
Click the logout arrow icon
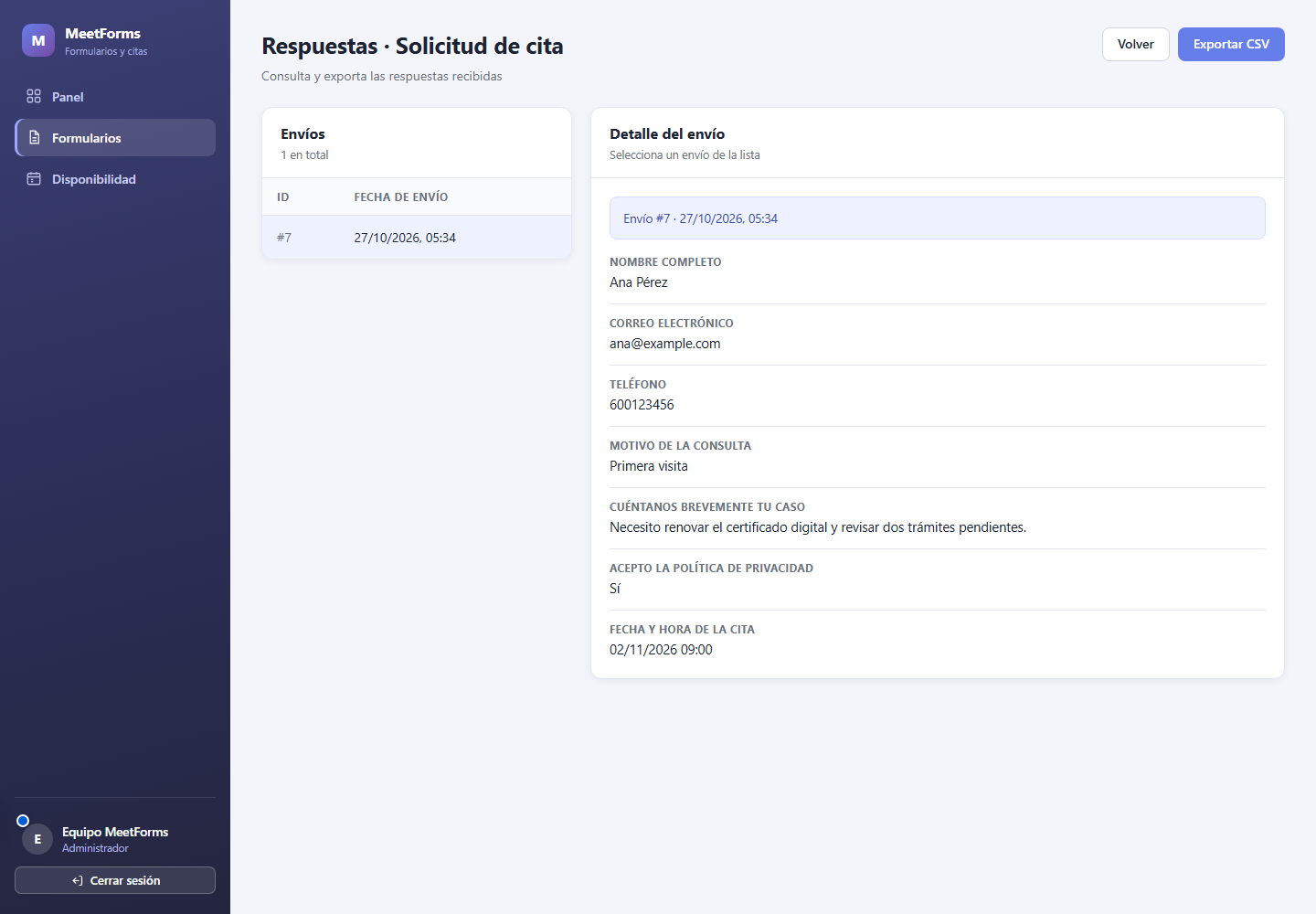click(x=78, y=881)
